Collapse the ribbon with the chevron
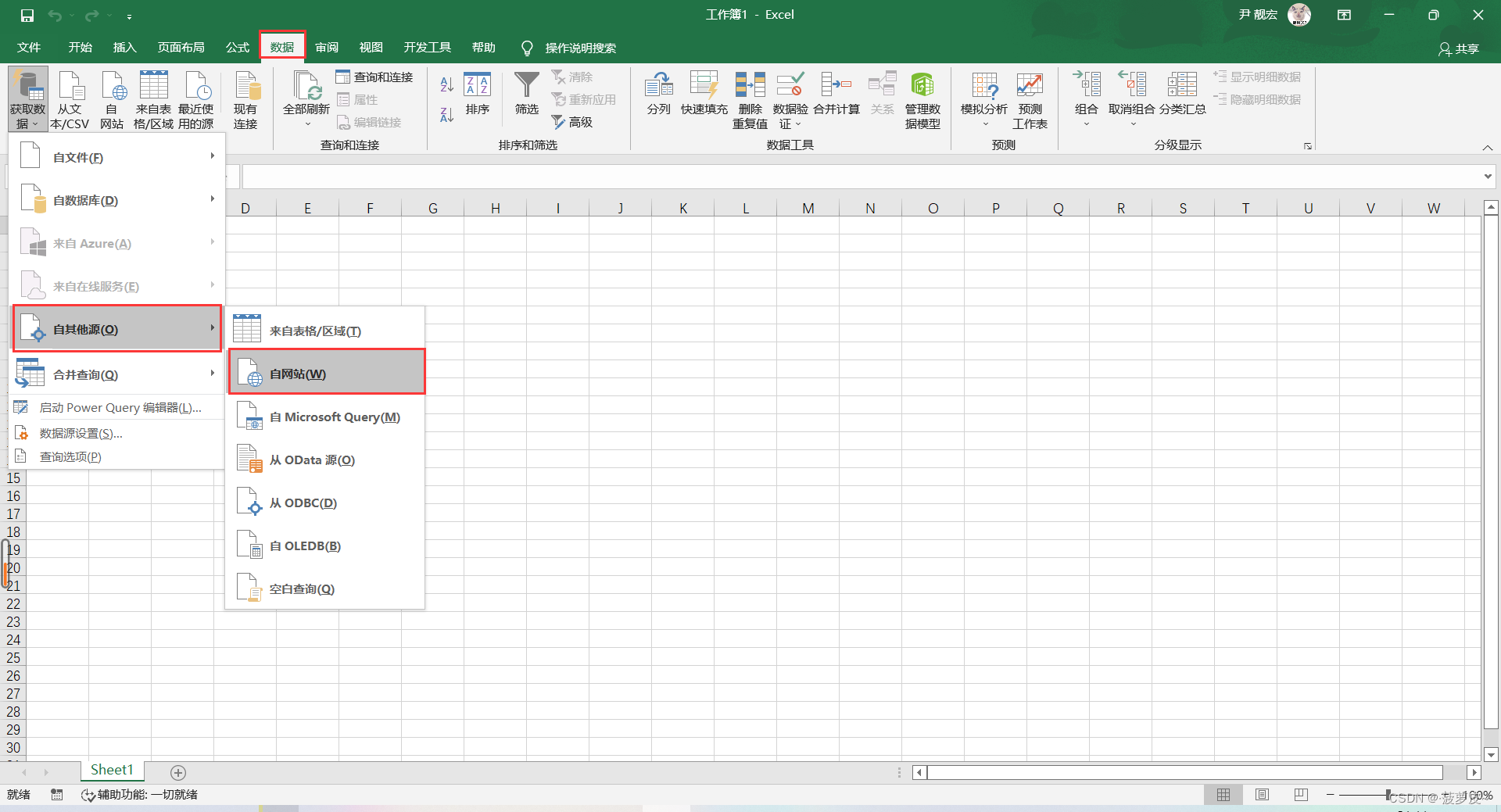 pos(1487,148)
